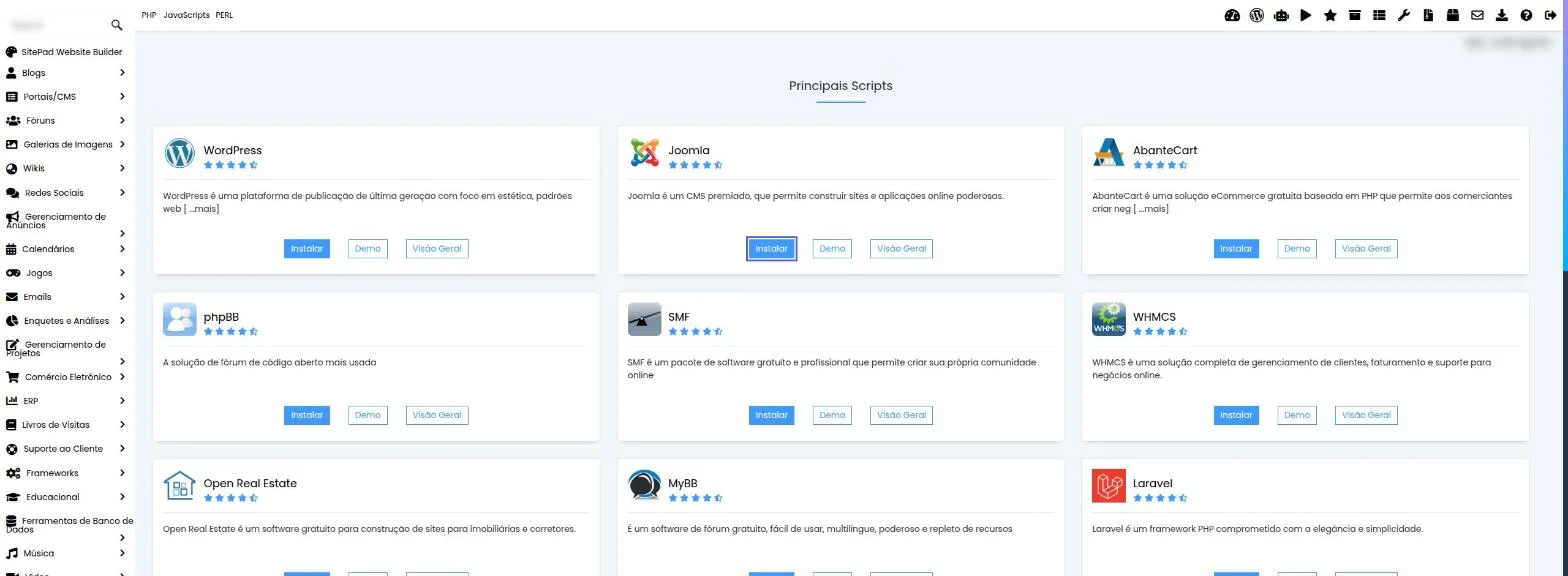Click the Joomla logo
The height and width of the screenshot is (576, 1568).
(x=645, y=153)
